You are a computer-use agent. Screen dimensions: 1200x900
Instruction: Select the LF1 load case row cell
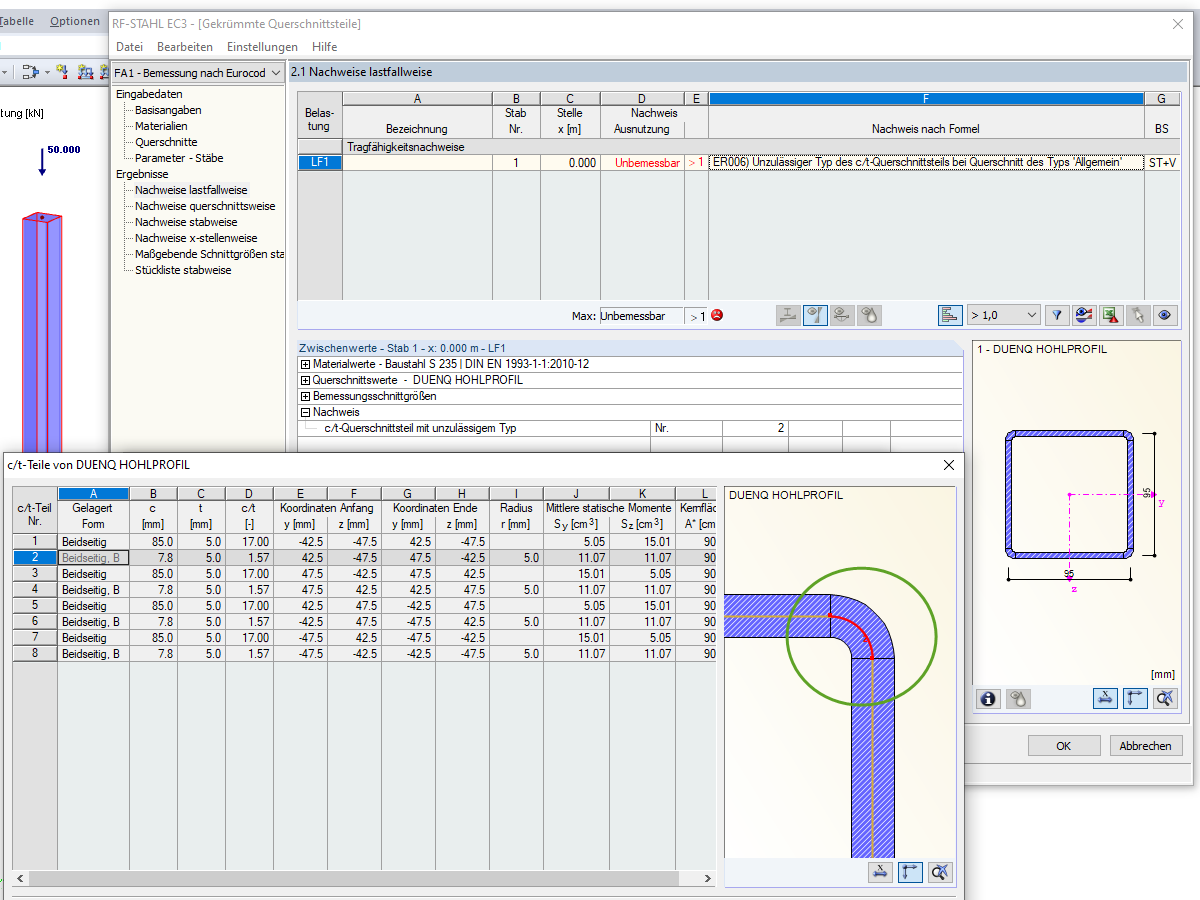319,162
